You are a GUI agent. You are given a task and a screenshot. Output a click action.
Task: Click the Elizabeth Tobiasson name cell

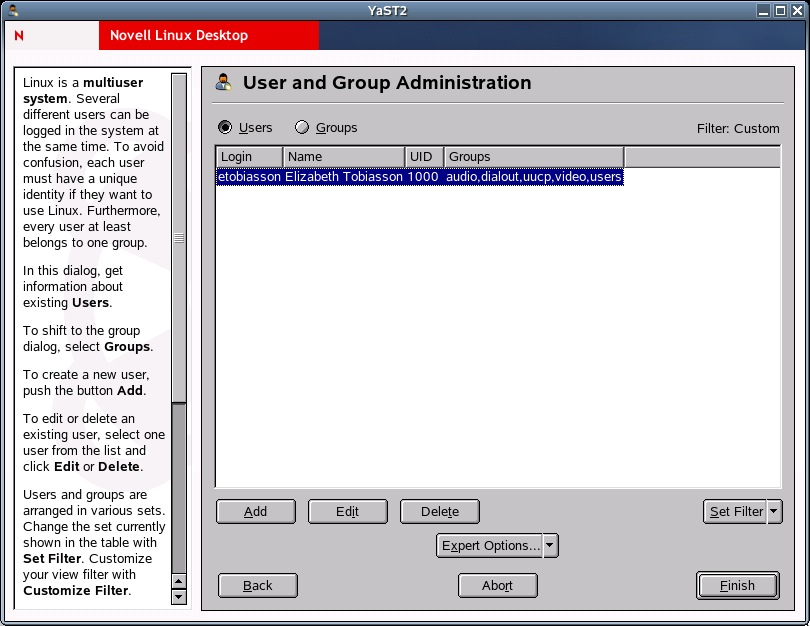pyautogui.click(x=344, y=177)
